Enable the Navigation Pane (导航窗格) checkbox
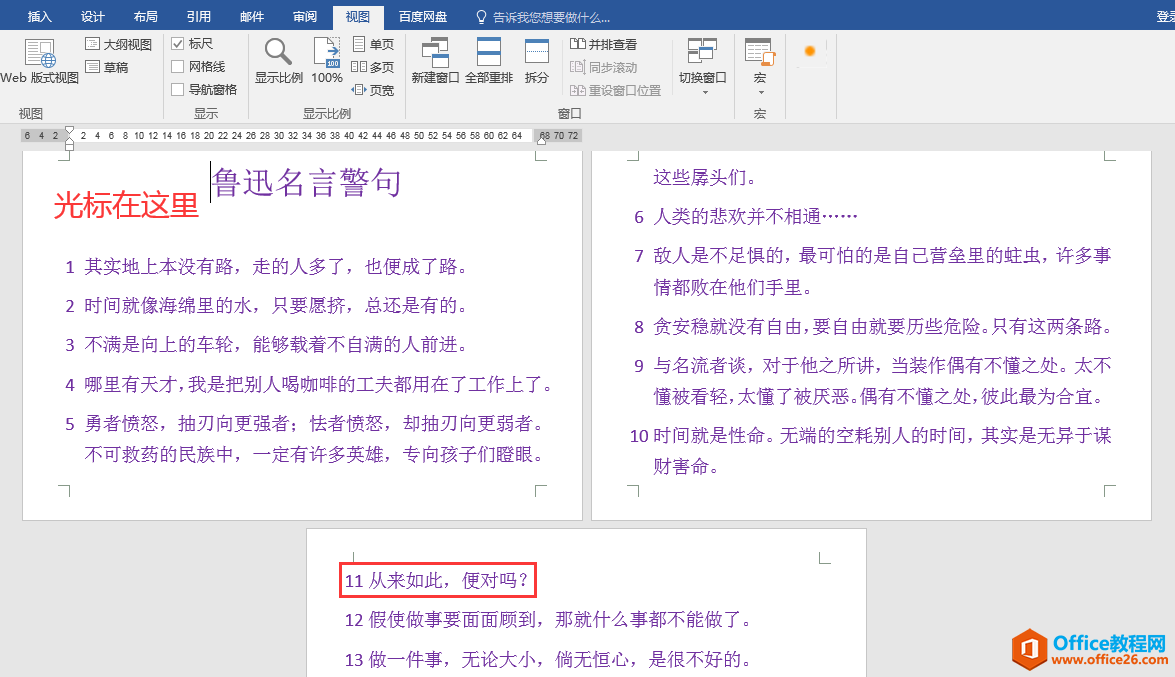 pos(178,89)
